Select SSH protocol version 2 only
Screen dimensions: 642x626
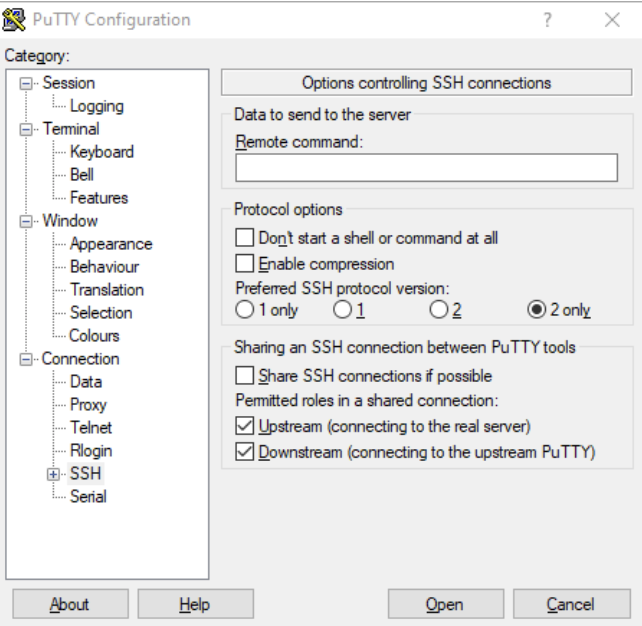click(x=536, y=310)
